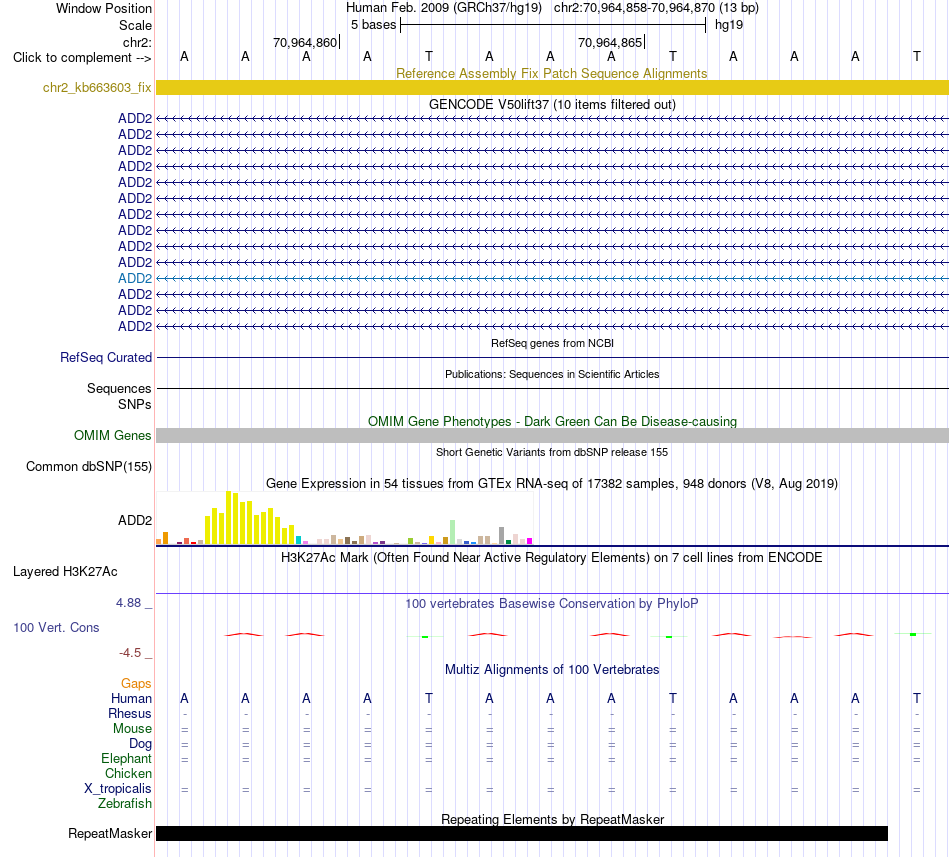Click 'RefSeq genes from NCBI' title
Image resolution: width=950 pixels, height=857 pixels.
pos(552,343)
